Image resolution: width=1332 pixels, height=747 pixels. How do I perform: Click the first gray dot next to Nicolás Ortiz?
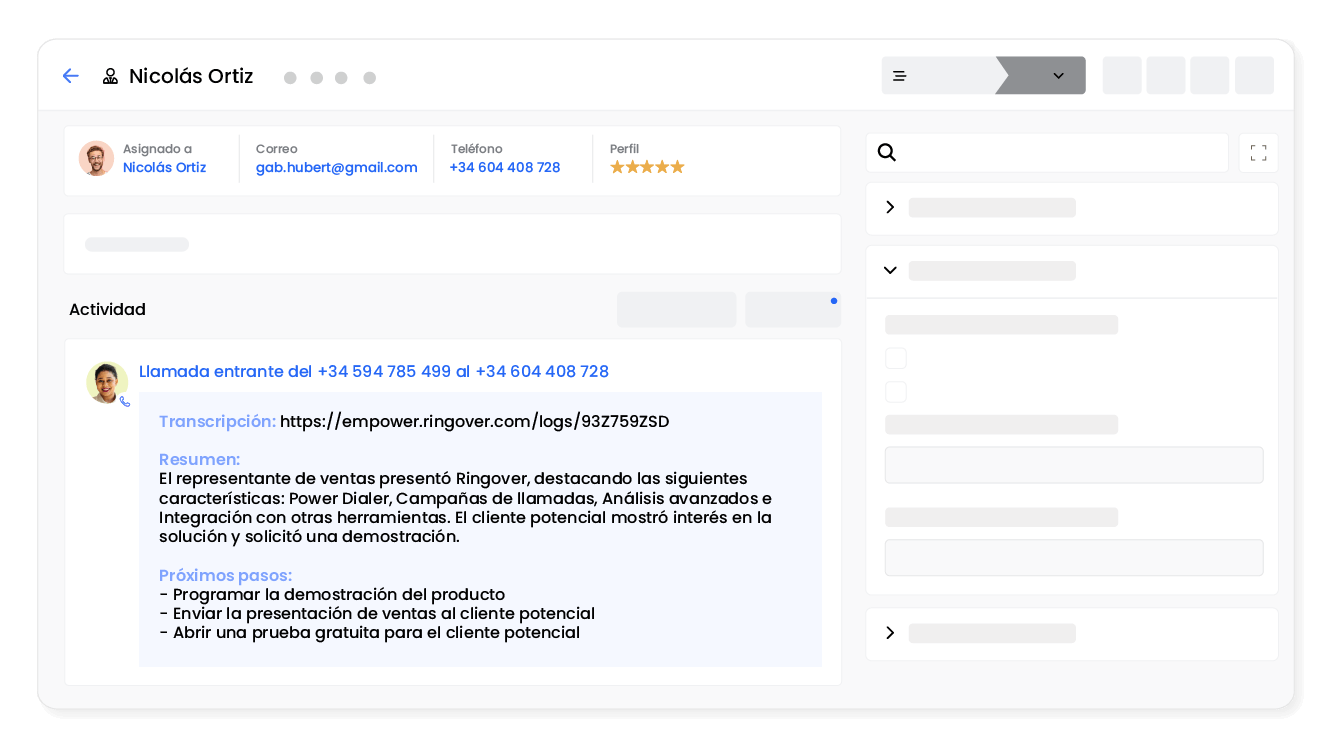pyautogui.click(x=290, y=77)
